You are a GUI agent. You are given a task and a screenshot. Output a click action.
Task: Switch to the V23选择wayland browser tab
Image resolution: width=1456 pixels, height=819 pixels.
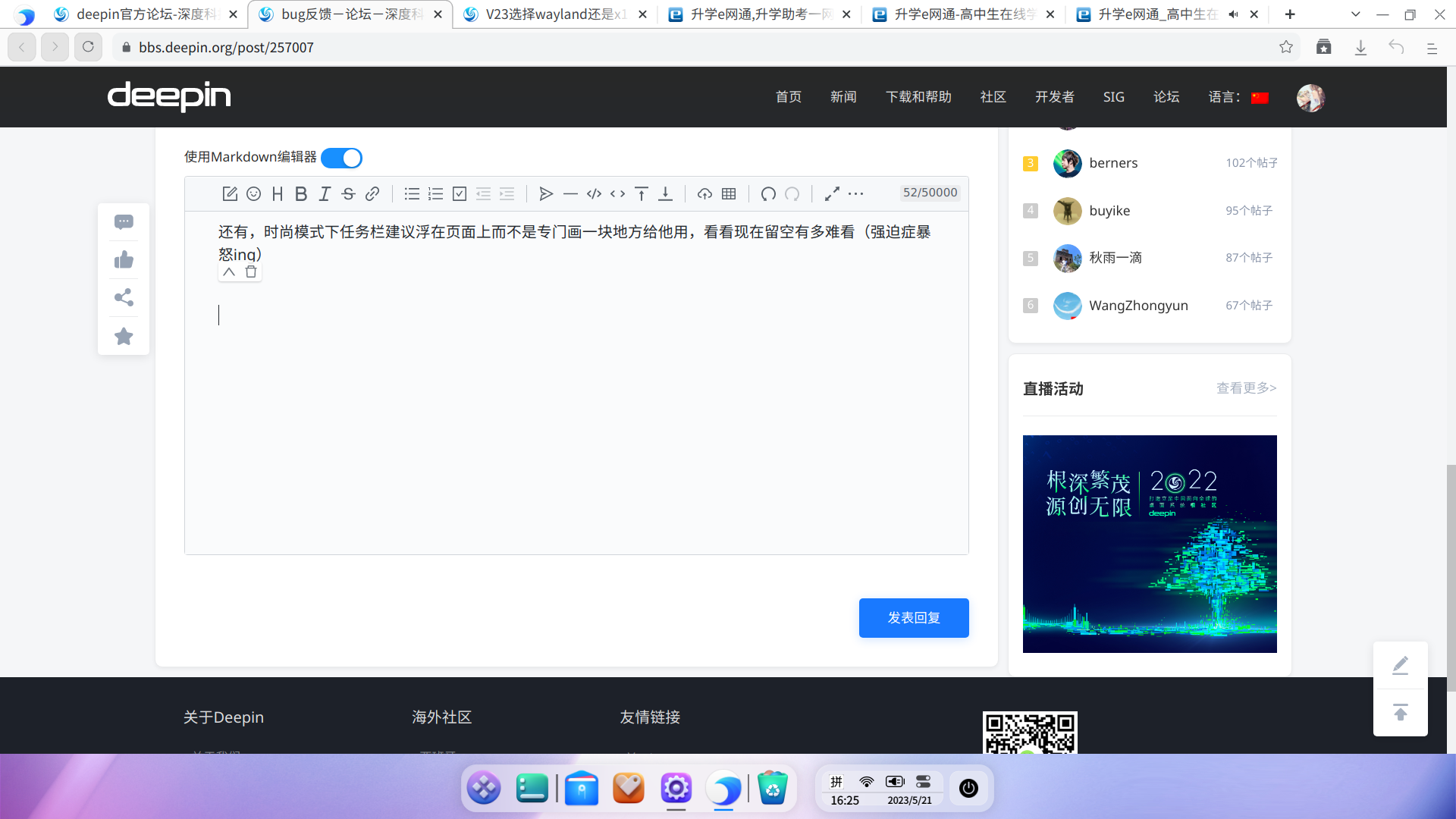click(548, 14)
